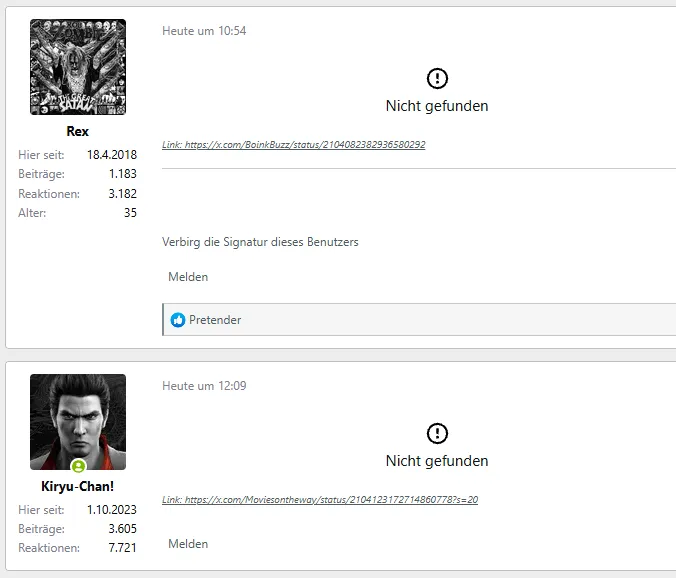Click the 'Heute um 12:09' timestamp
Viewport: 676px width, 578px height.
pyautogui.click(x=204, y=386)
